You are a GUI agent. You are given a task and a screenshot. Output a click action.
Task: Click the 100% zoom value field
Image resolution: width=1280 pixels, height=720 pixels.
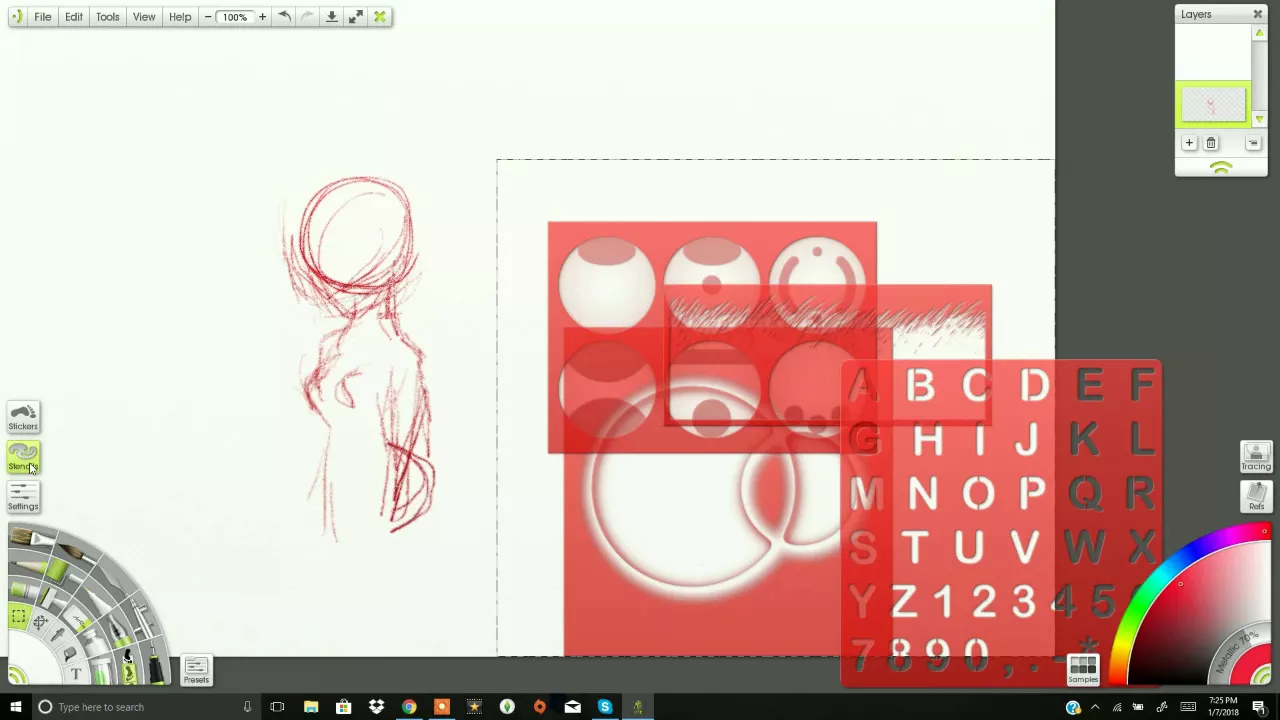pos(235,17)
